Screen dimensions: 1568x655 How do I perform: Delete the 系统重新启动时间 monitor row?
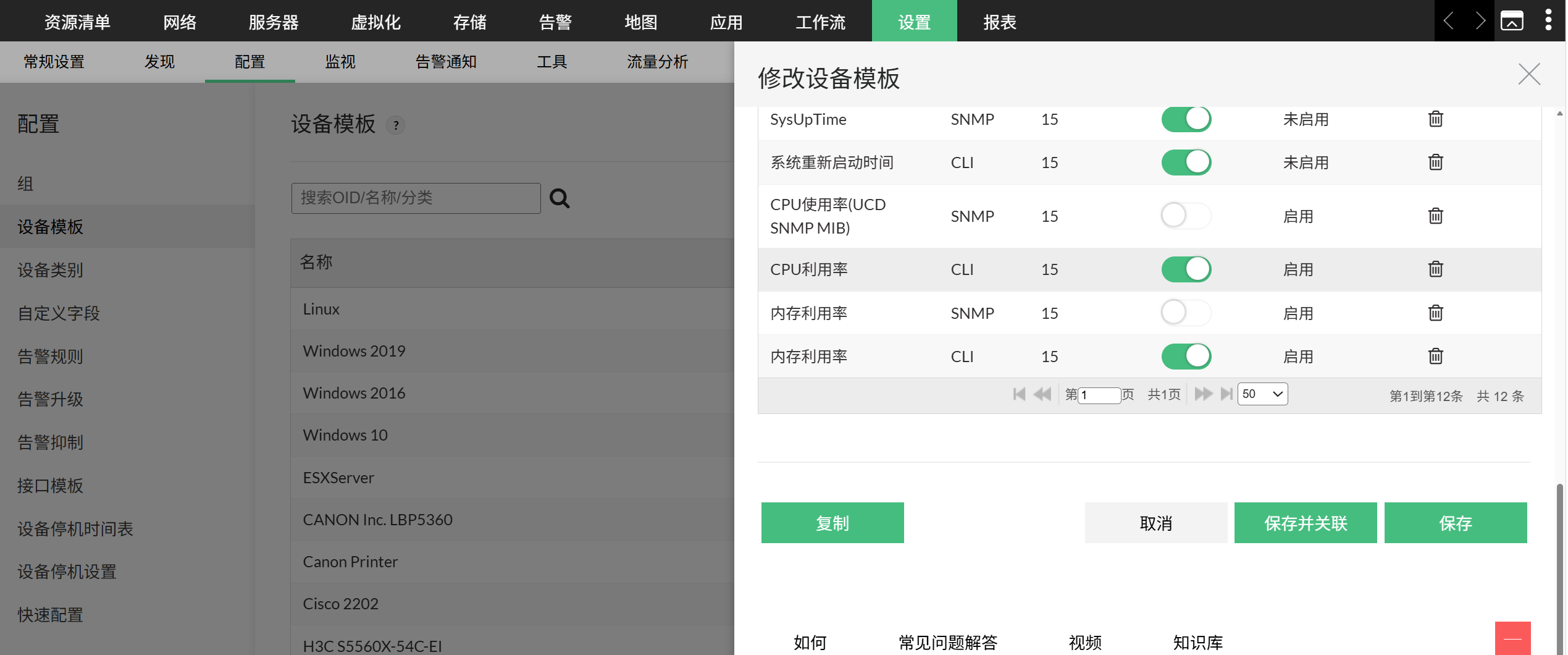(1435, 162)
